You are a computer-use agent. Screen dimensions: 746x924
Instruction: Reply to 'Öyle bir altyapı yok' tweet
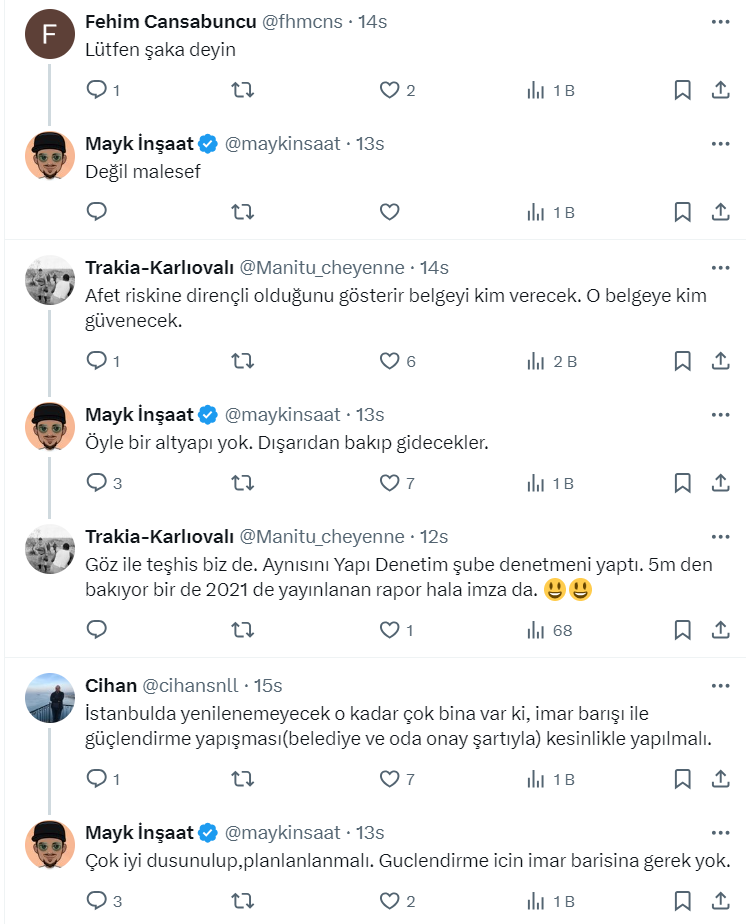tap(98, 483)
